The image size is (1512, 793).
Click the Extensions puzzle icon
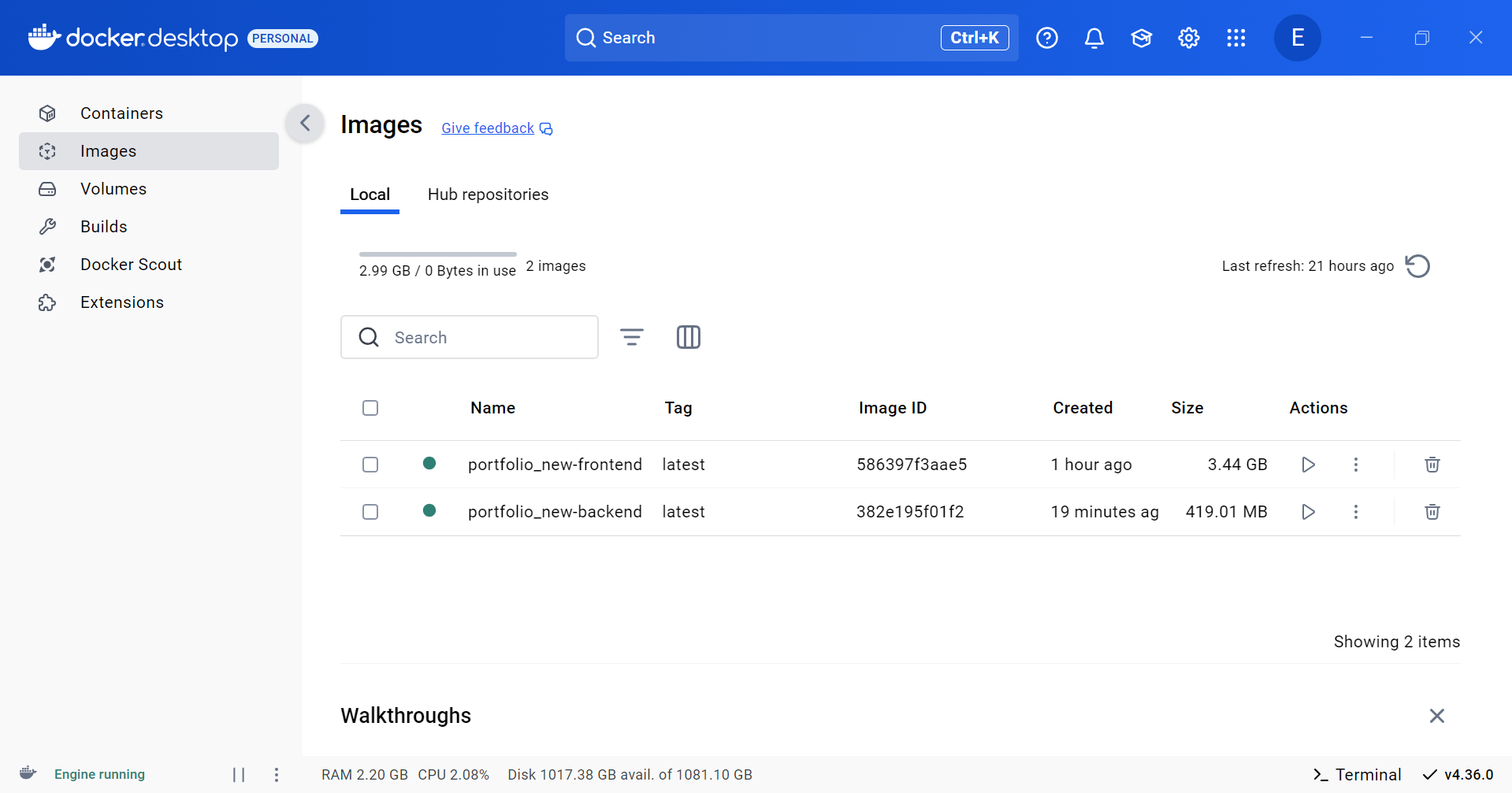tap(47, 302)
